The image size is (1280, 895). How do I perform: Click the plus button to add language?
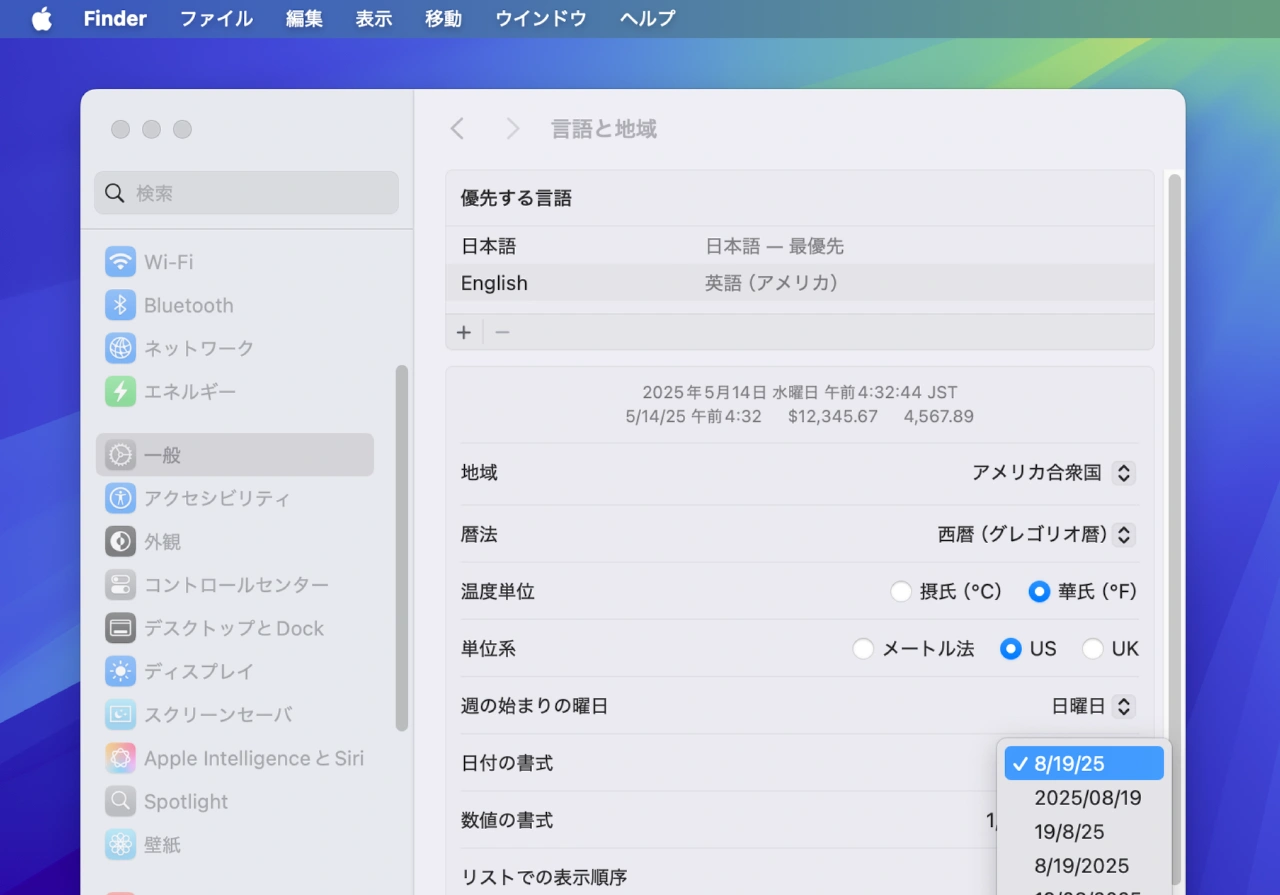tap(464, 332)
